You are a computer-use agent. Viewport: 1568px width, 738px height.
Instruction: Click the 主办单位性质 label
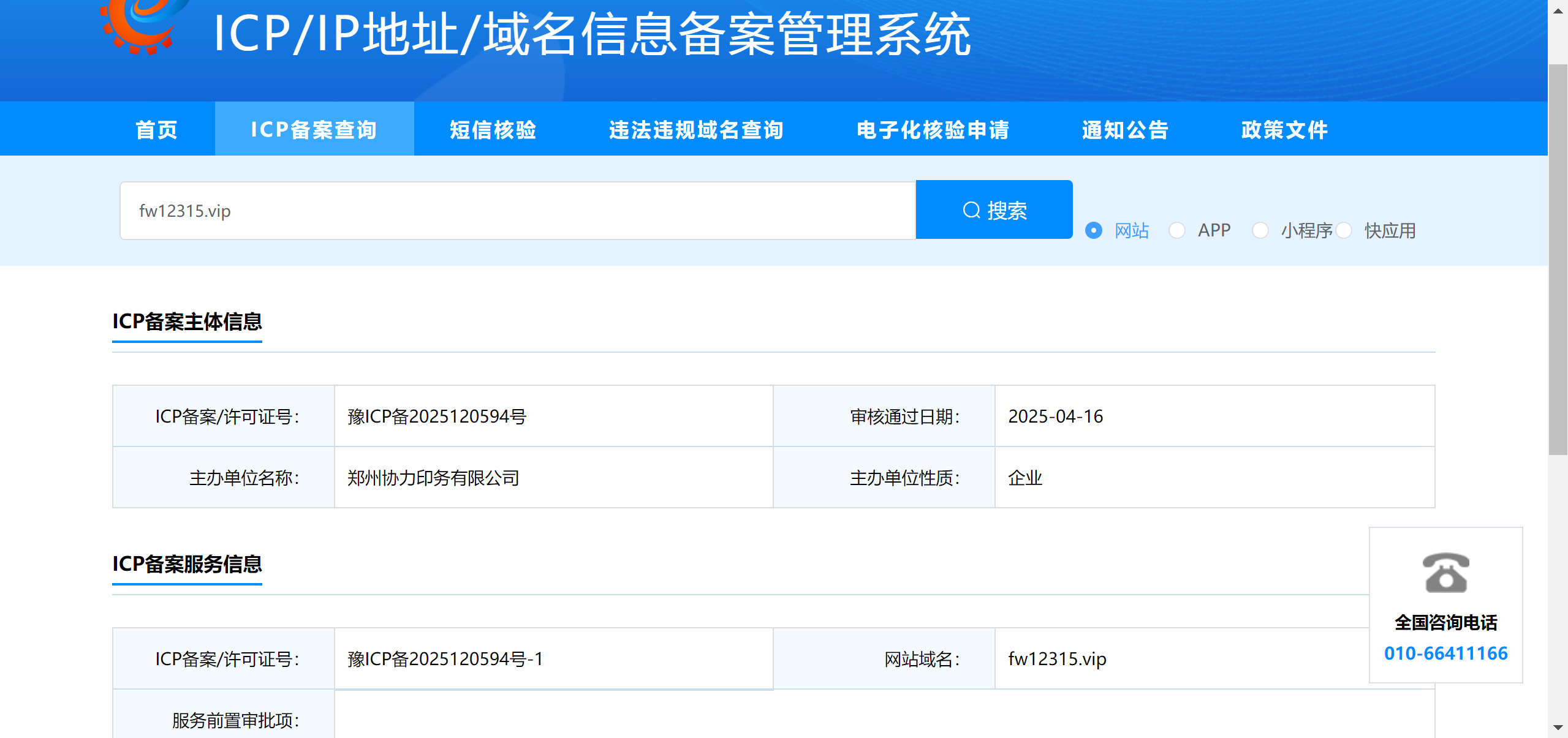(x=904, y=478)
